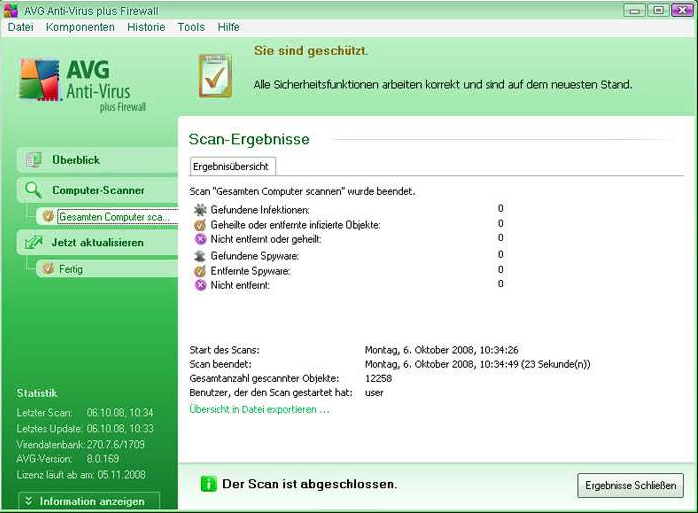Click the Start des Scans date value
The width and height of the screenshot is (698, 513).
point(442,350)
